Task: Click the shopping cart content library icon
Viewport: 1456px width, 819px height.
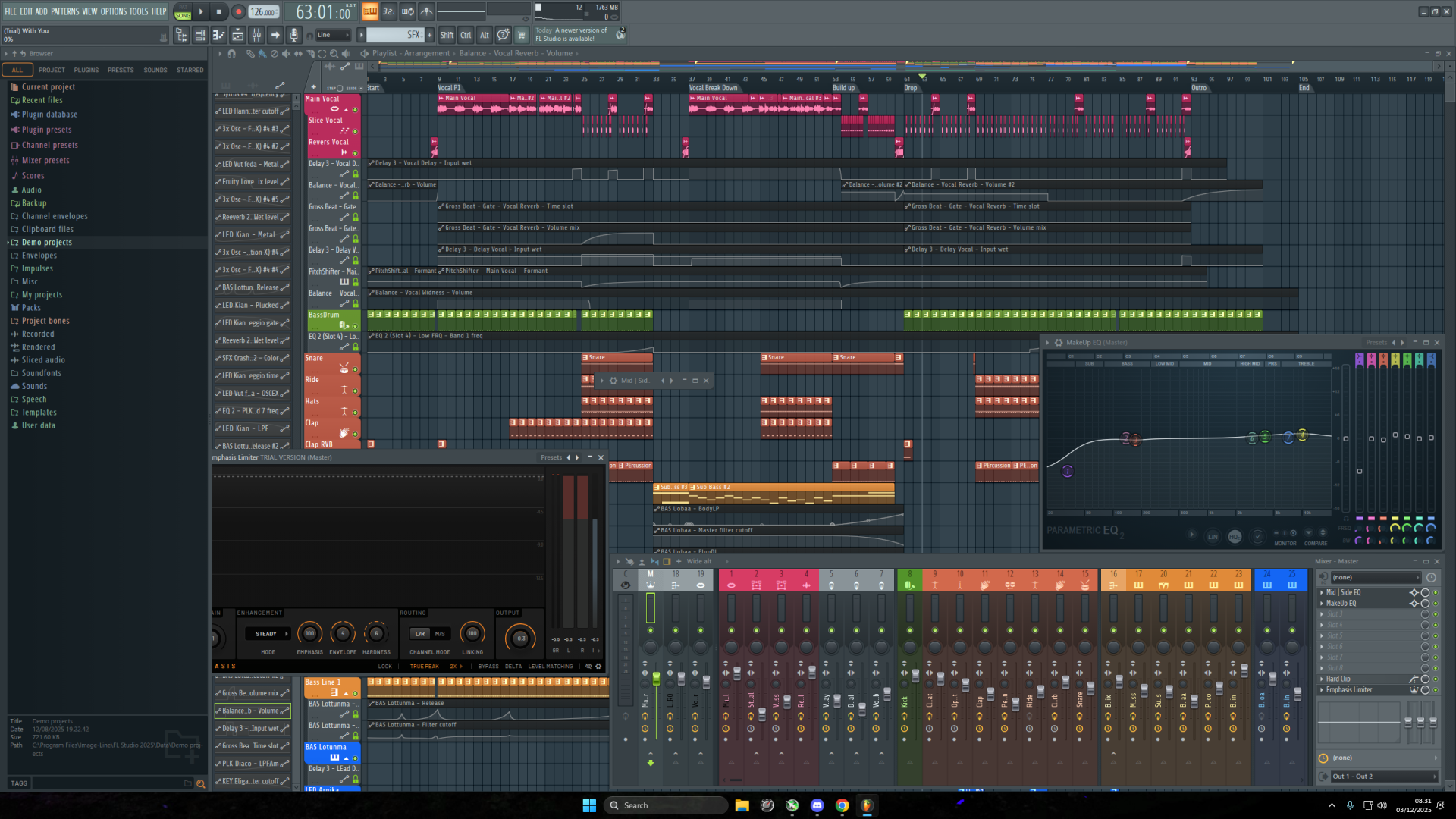Action: point(521,35)
